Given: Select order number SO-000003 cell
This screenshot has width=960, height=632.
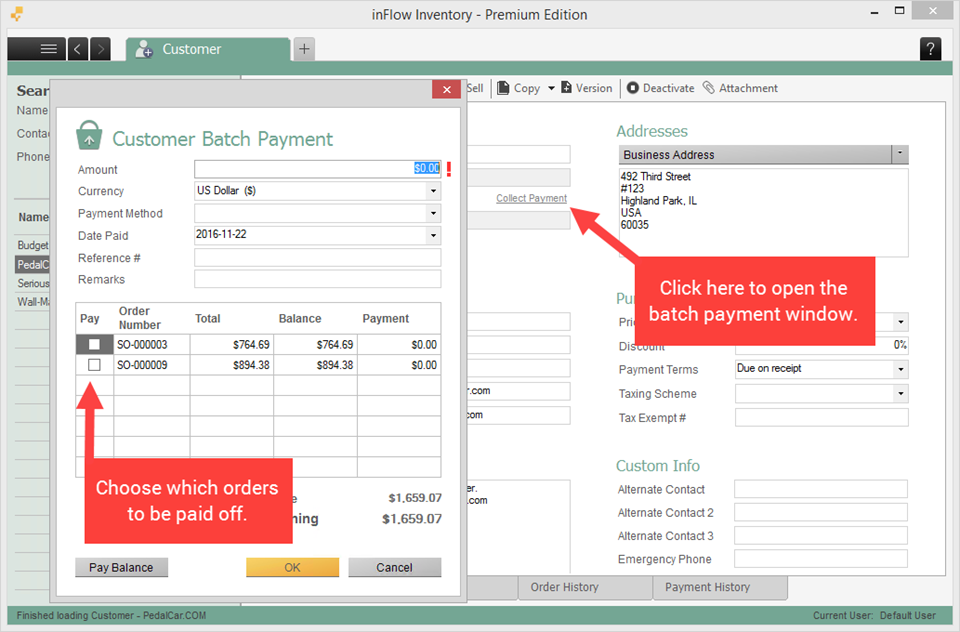Looking at the screenshot, I should pos(152,345).
